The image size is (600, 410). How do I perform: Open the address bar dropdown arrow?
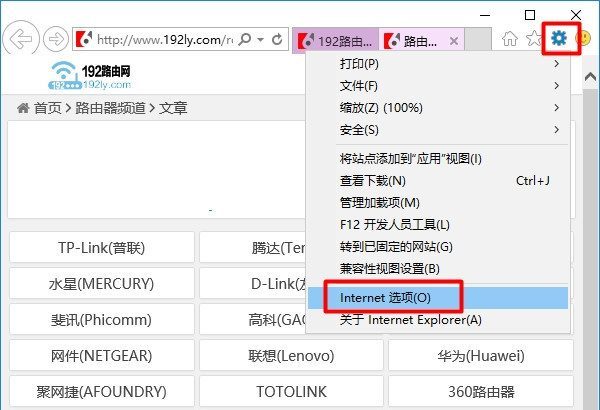point(261,39)
